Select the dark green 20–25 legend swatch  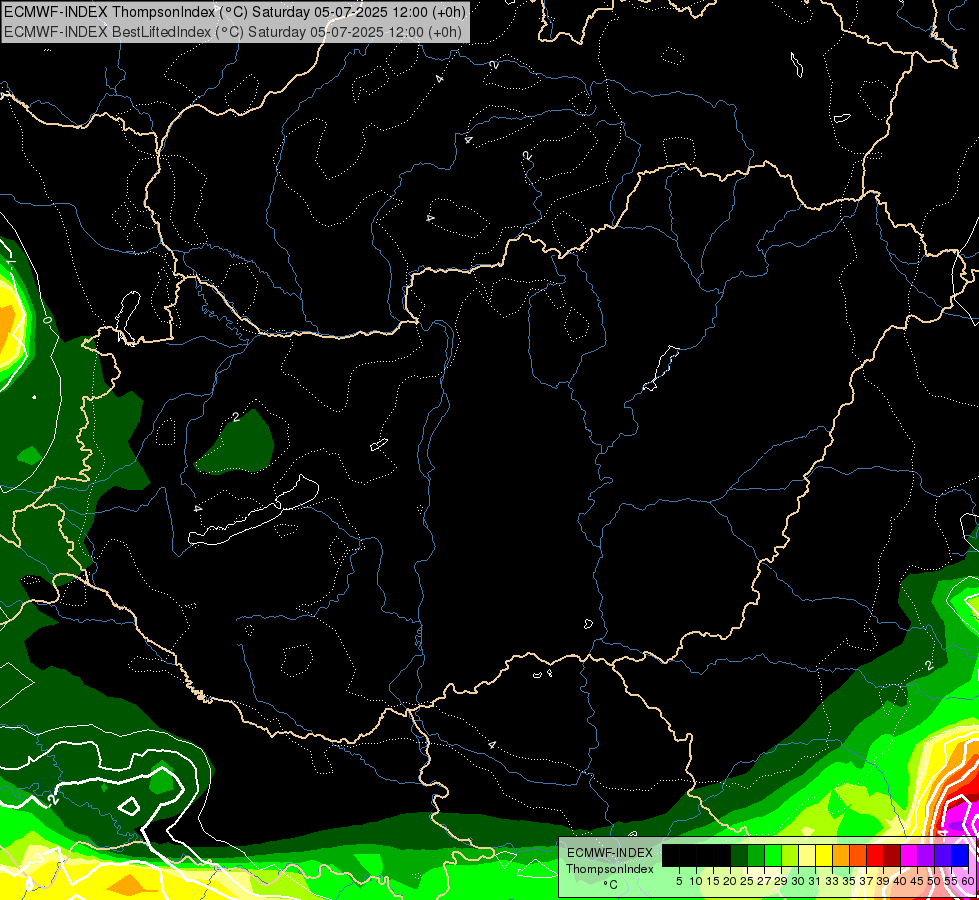click(x=739, y=856)
